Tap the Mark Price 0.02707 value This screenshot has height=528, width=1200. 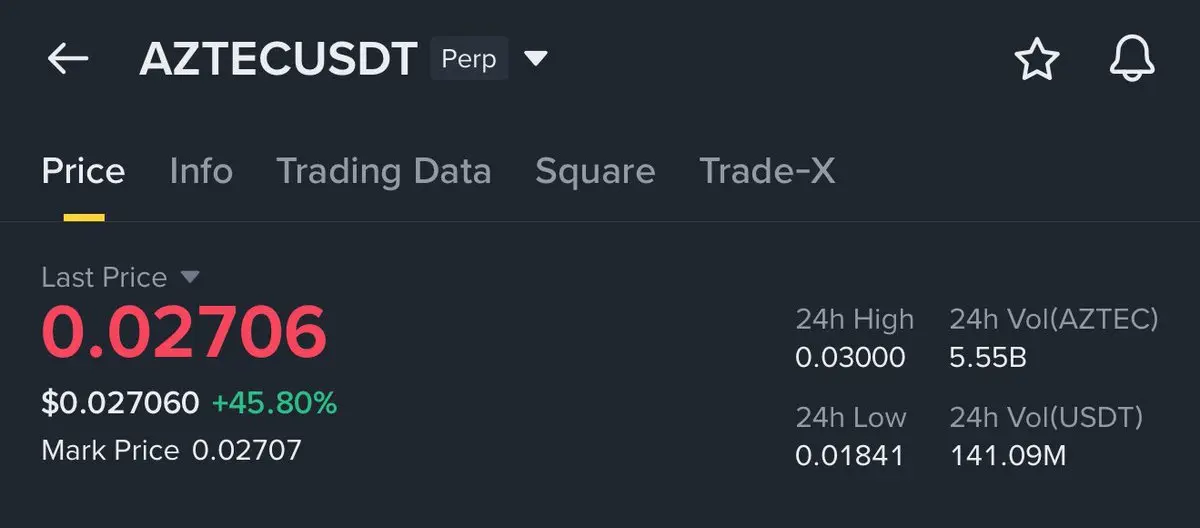[246, 450]
